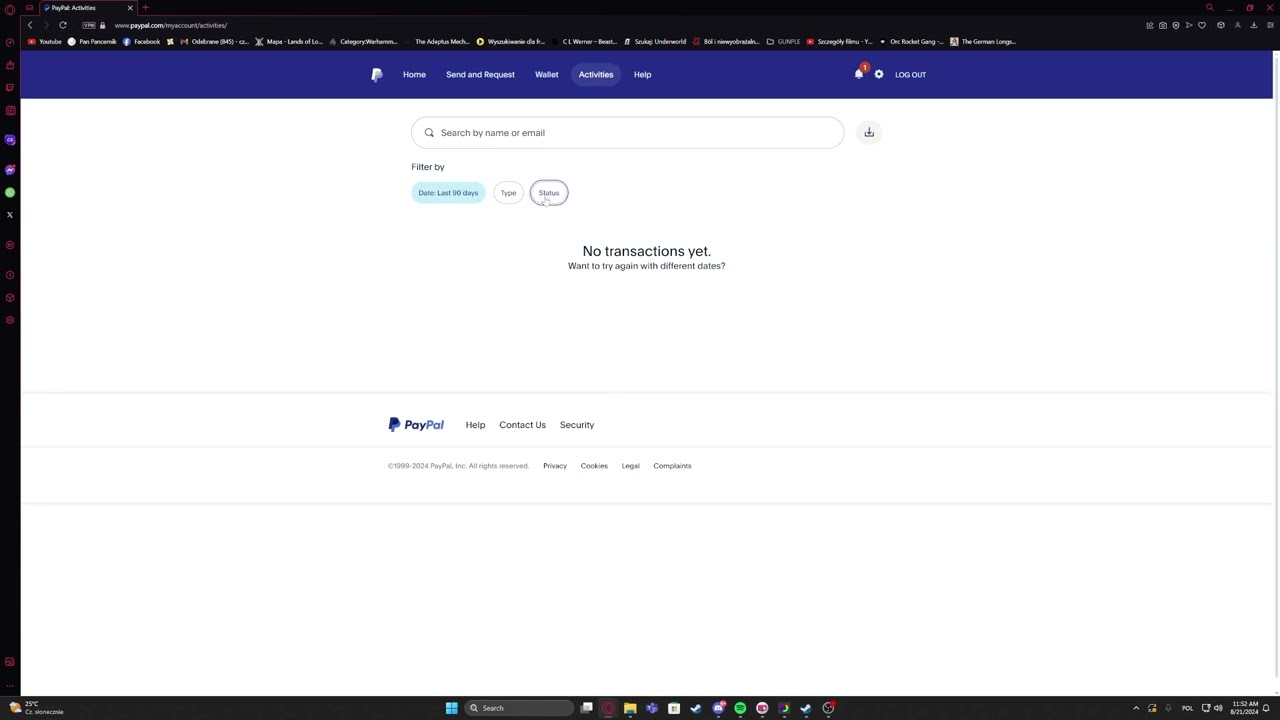The width and height of the screenshot is (1280, 720).
Task: Open the Date: Last 90 days filter
Action: pyautogui.click(x=448, y=193)
